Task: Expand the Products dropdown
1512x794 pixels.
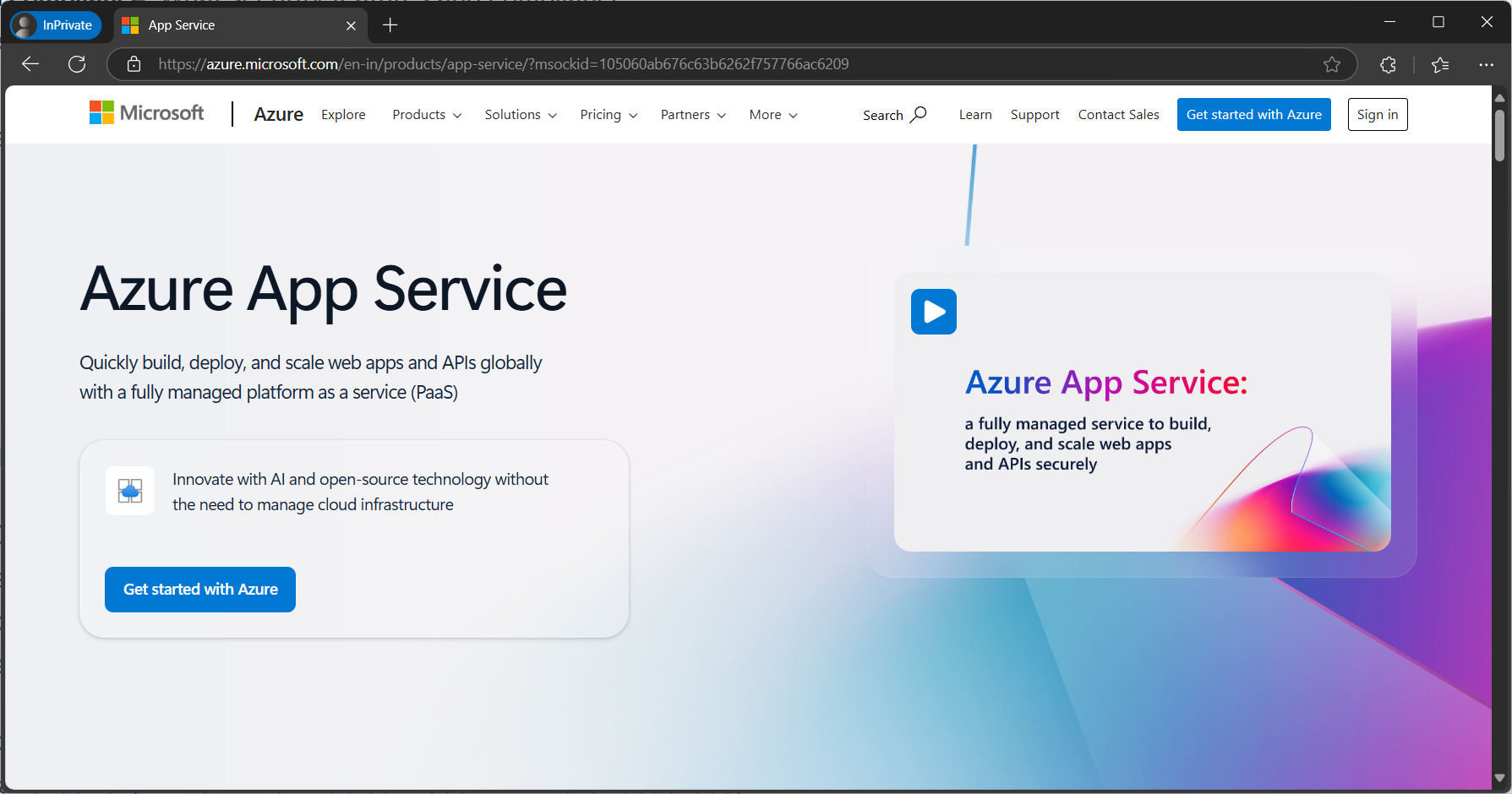Action: (x=427, y=115)
